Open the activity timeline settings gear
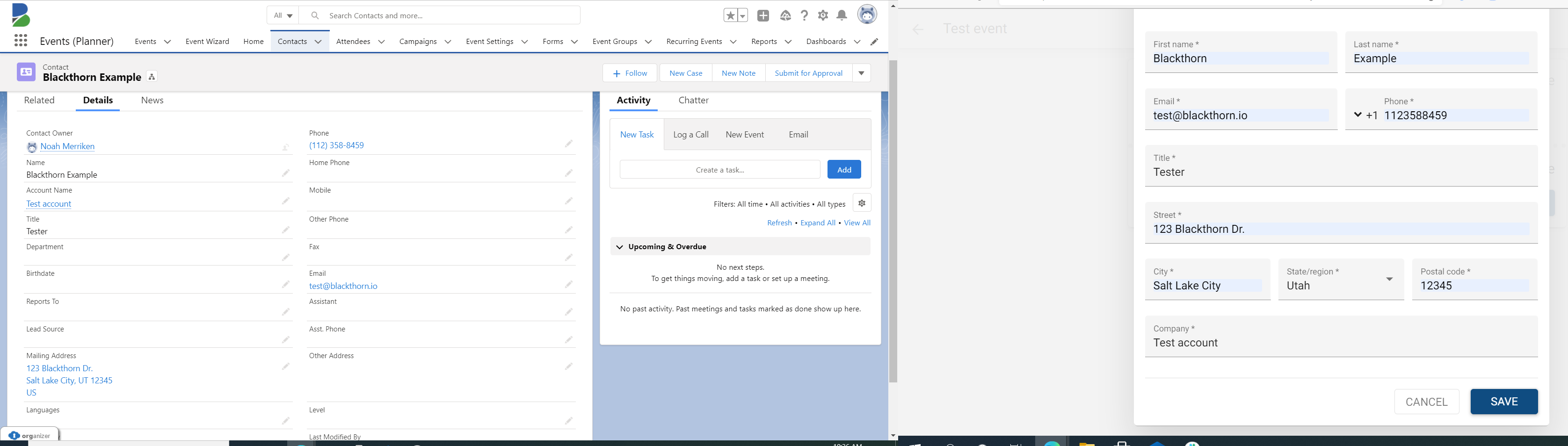This screenshot has width=1568, height=446. 862,203
